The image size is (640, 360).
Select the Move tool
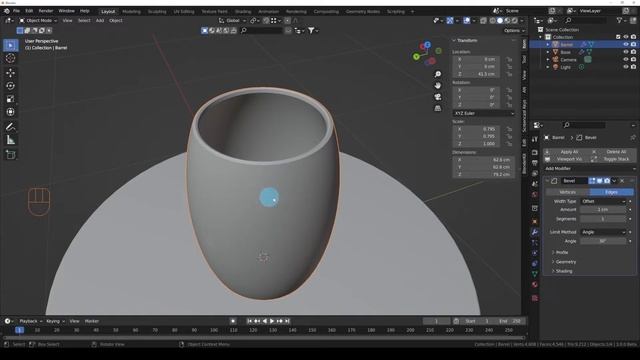point(11,73)
